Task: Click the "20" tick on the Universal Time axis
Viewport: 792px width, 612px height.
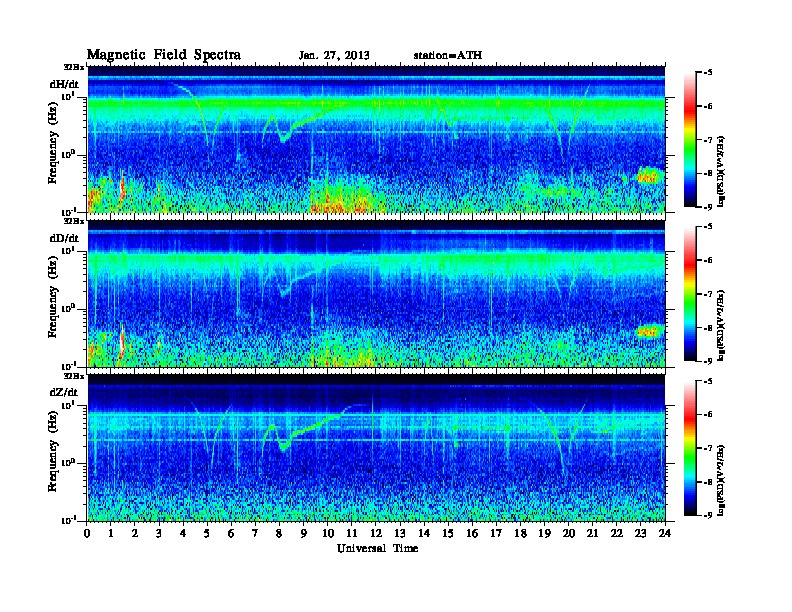Action: 569,533
